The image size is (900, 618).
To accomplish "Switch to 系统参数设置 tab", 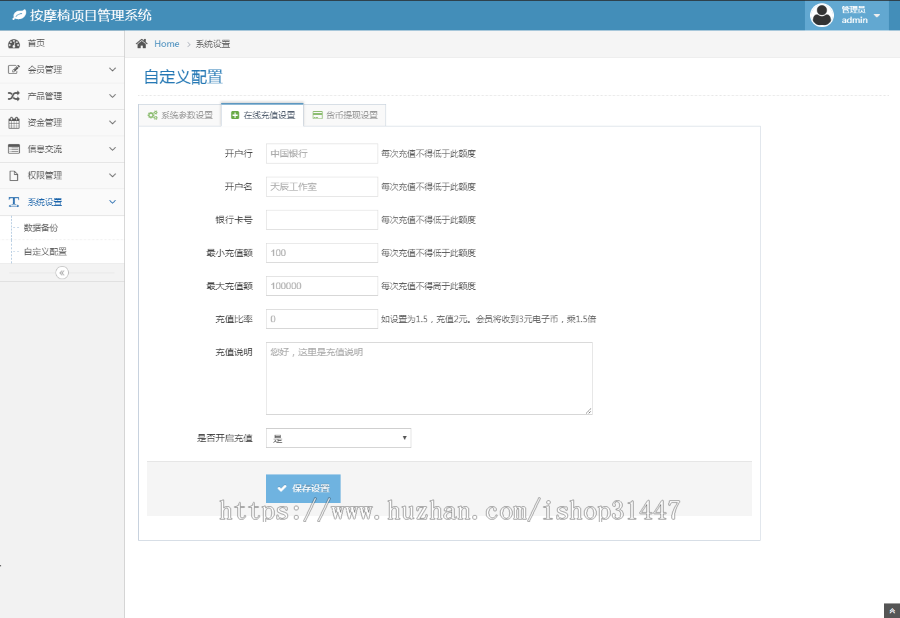I will click(180, 115).
